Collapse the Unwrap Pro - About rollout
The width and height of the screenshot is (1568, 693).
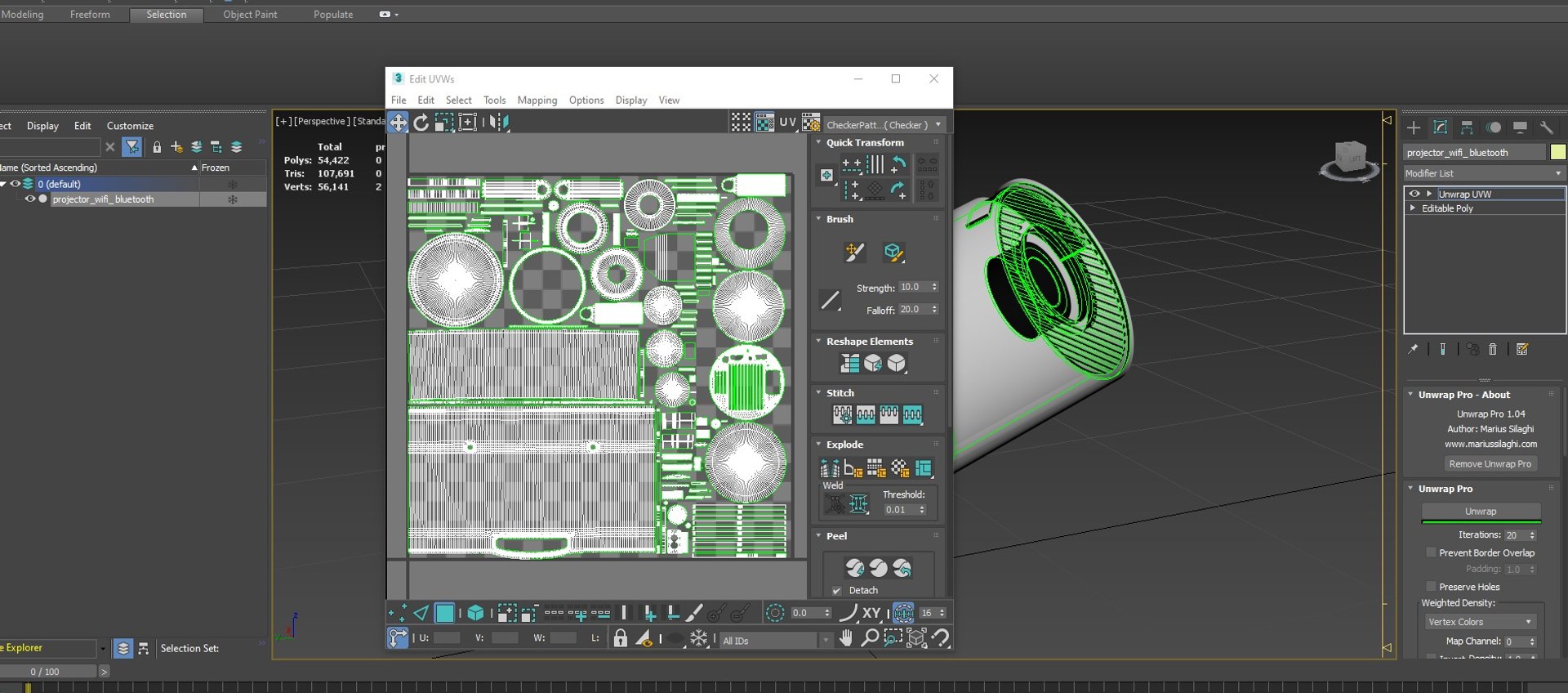[1410, 395]
